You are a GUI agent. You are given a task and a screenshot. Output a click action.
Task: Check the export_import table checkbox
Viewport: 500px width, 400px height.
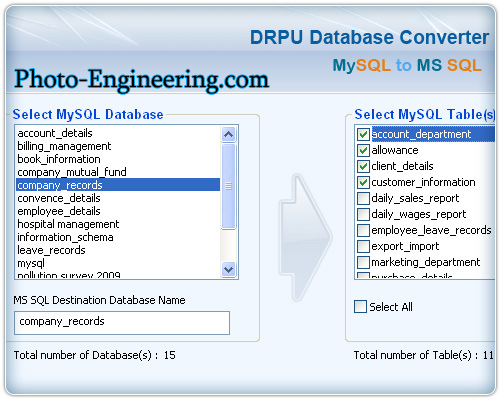click(x=363, y=246)
